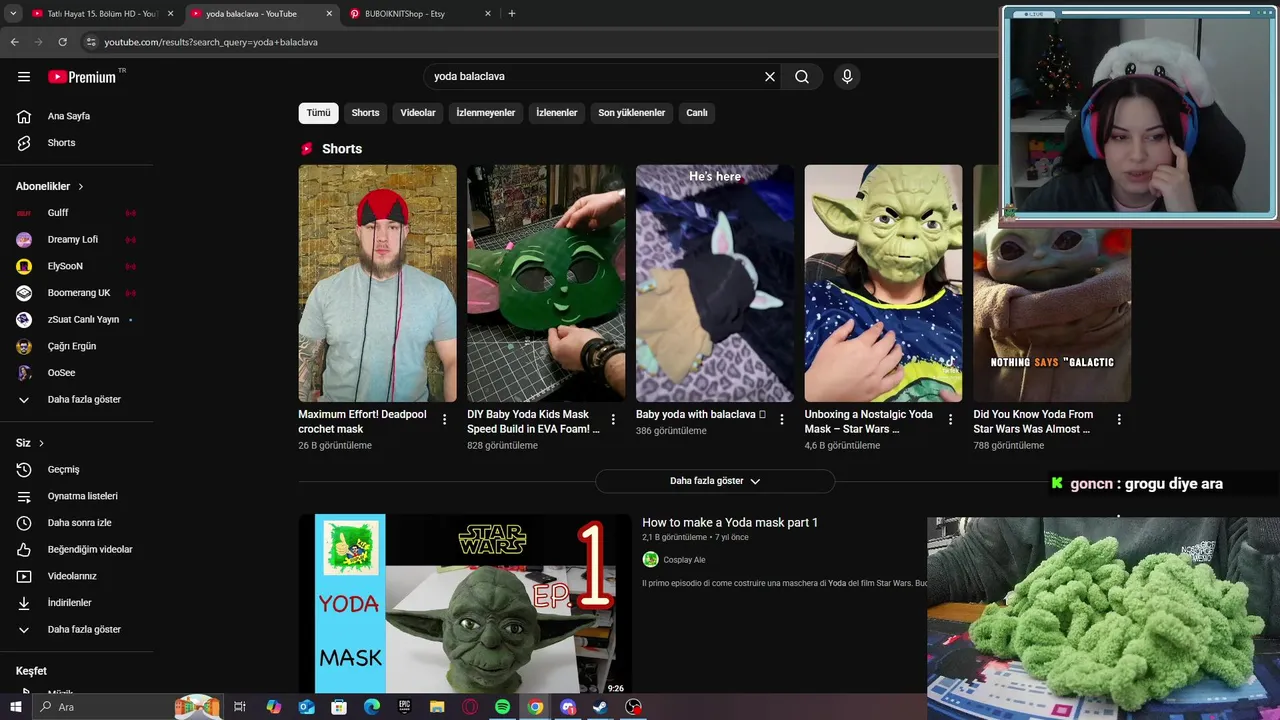Open 'How to make a Yoda mask part 1' title
This screenshot has height=720, width=1280.
click(730, 523)
